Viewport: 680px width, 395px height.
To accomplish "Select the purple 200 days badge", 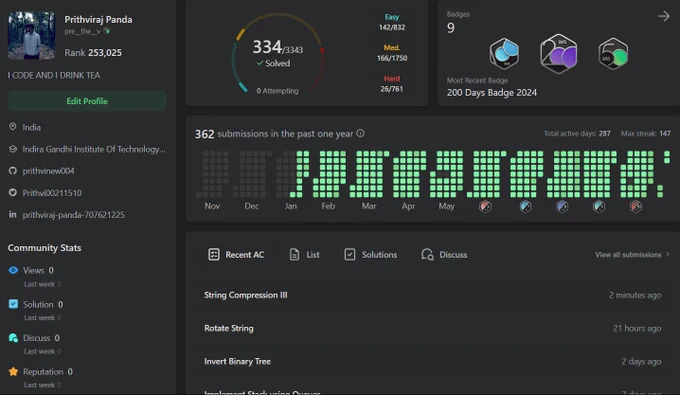I will coord(559,53).
